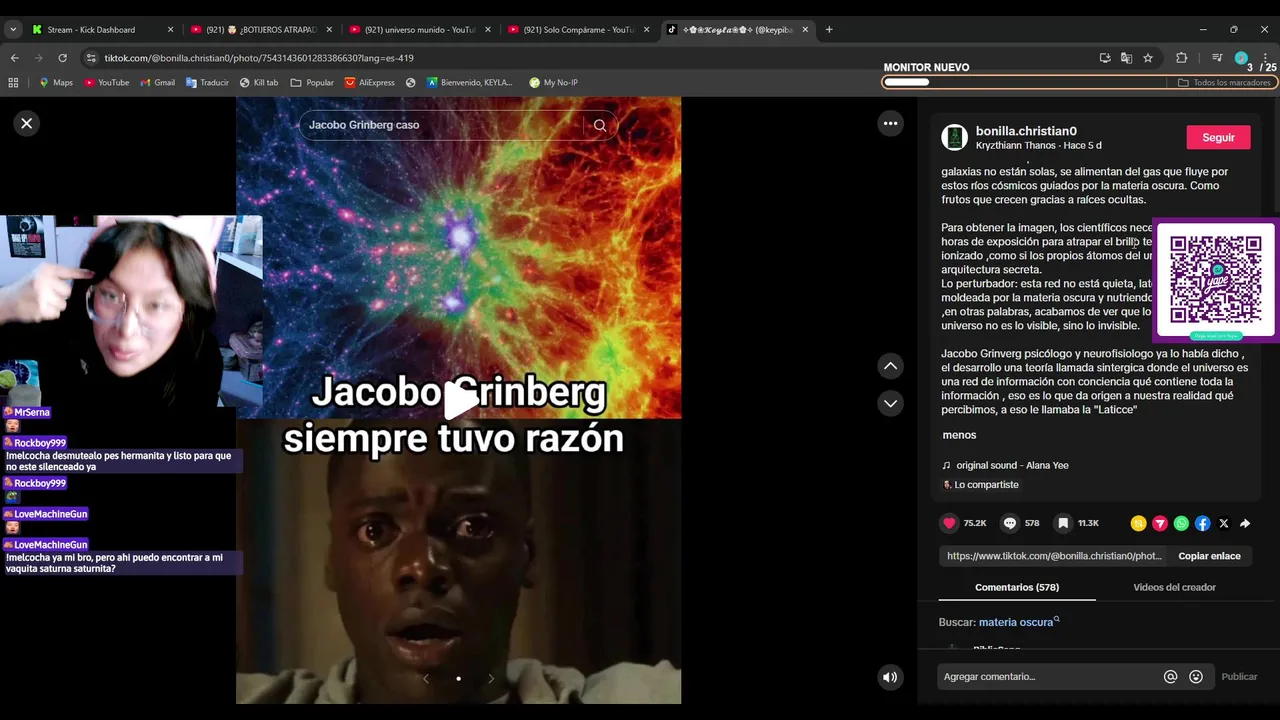Select the Comentarios (578) tab
This screenshot has height=720, width=1280.
(1017, 587)
